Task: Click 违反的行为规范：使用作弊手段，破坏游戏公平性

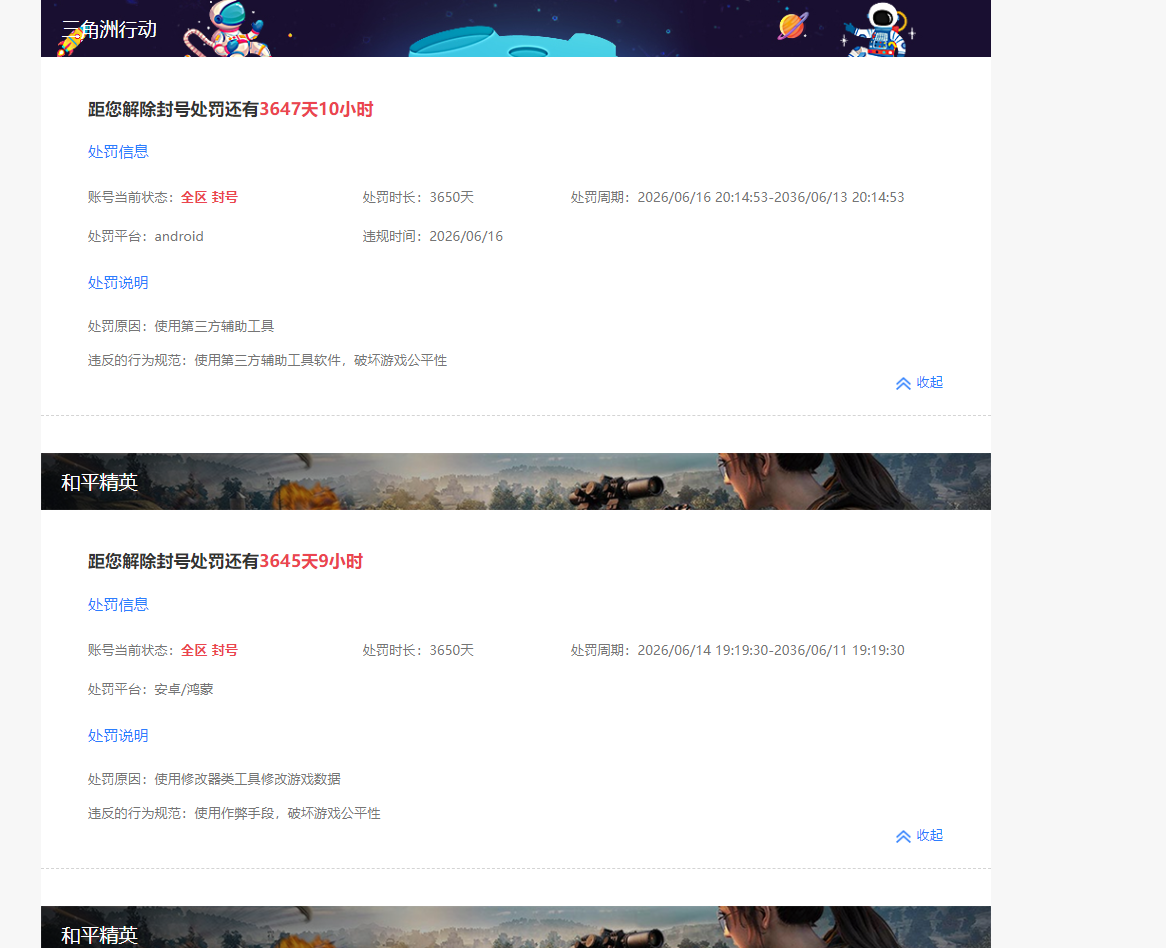Action: [234, 813]
